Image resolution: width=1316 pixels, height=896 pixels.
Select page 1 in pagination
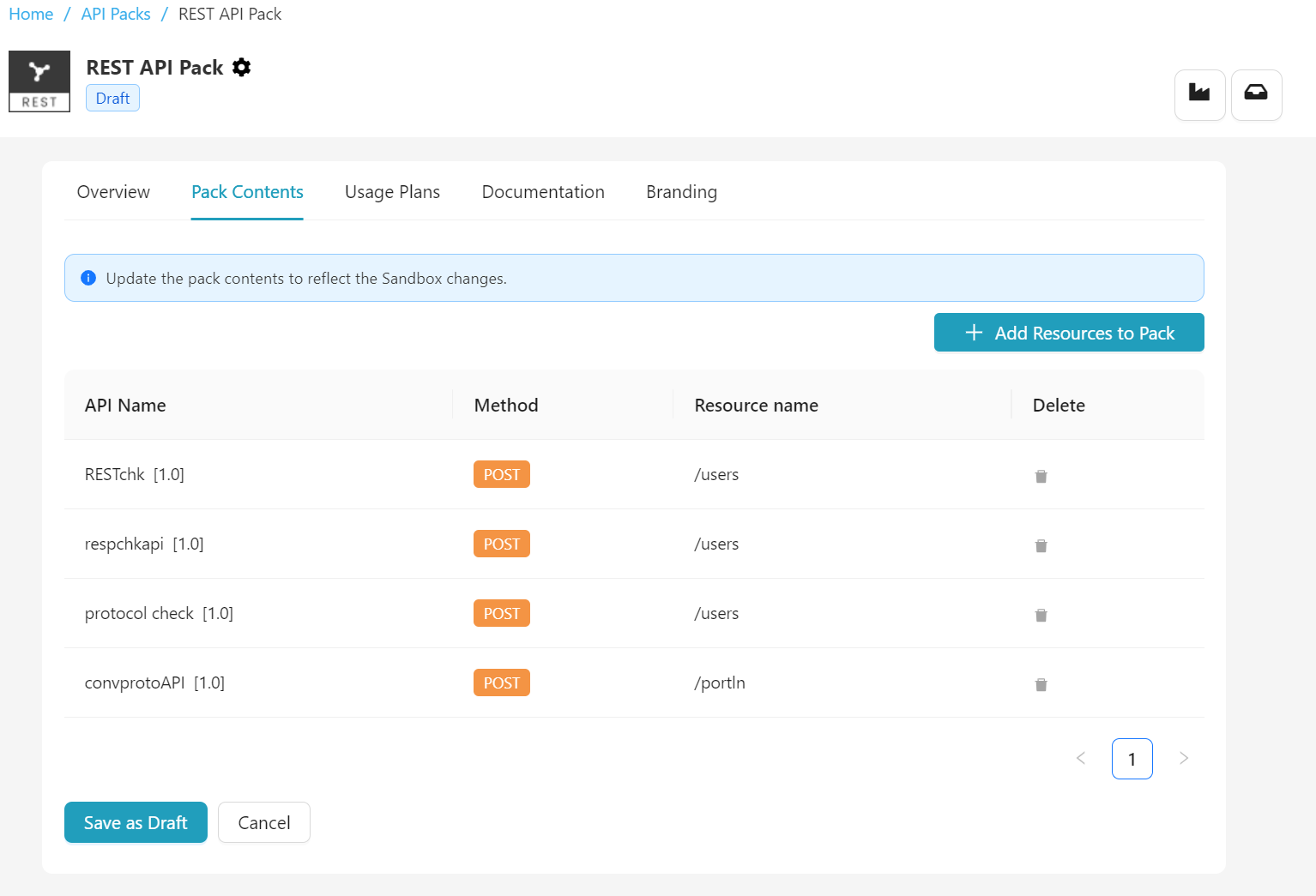tap(1132, 759)
